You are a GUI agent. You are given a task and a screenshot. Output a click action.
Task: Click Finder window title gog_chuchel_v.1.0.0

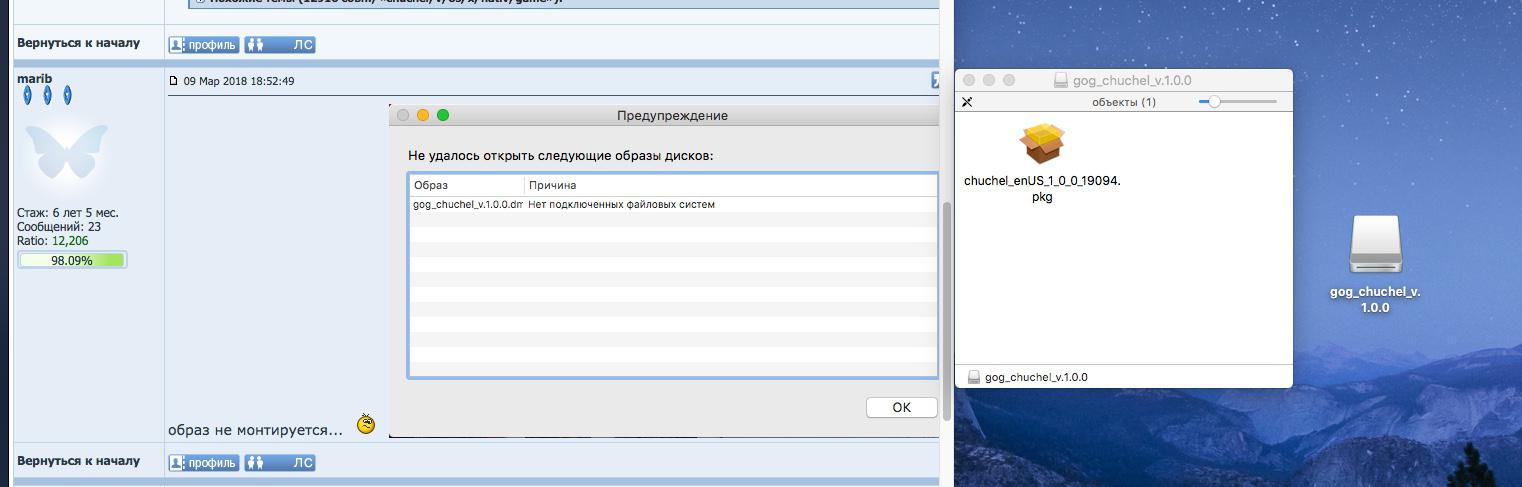click(x=1131, y=80)
